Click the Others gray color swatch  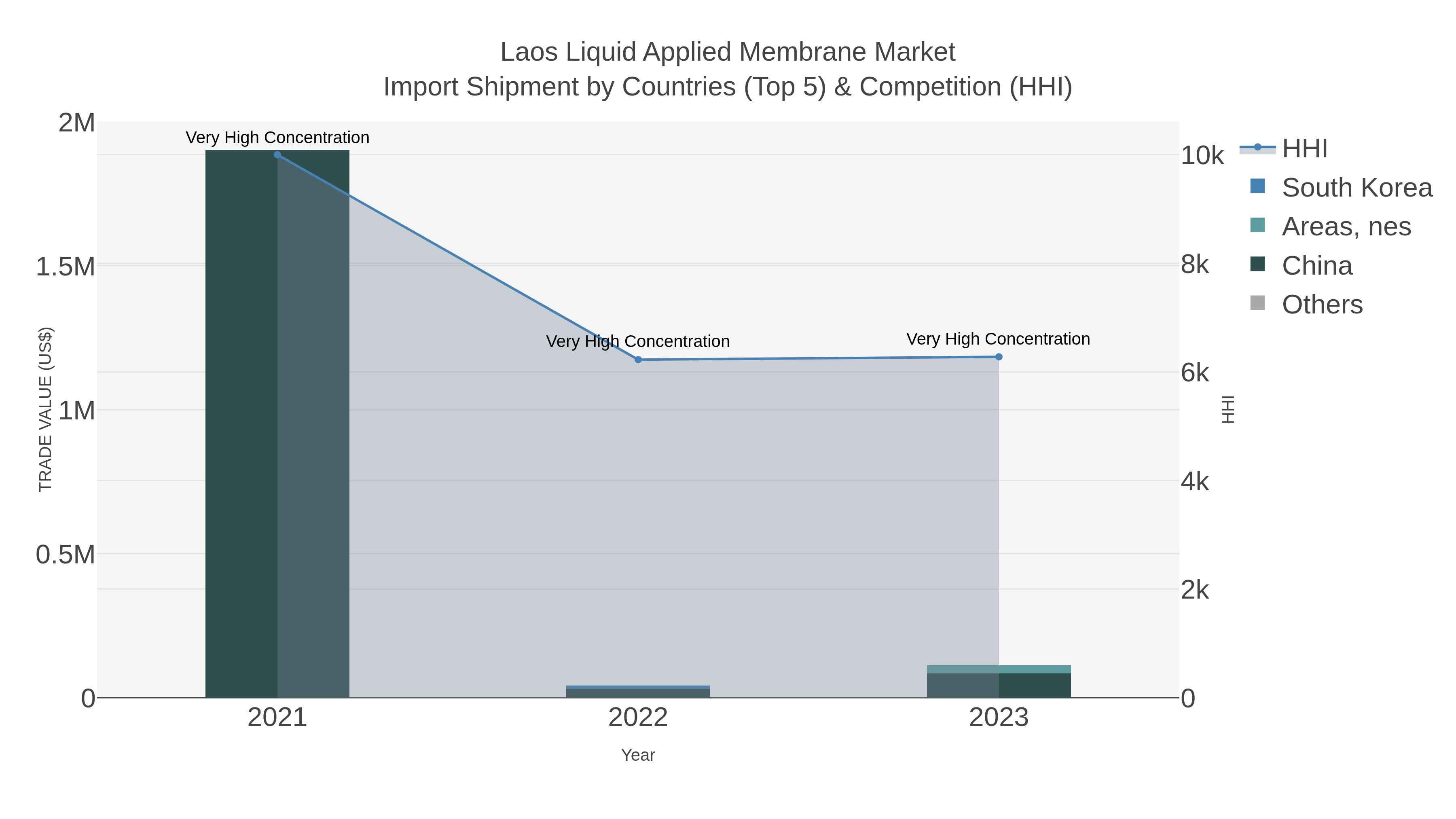(1257, 303)
